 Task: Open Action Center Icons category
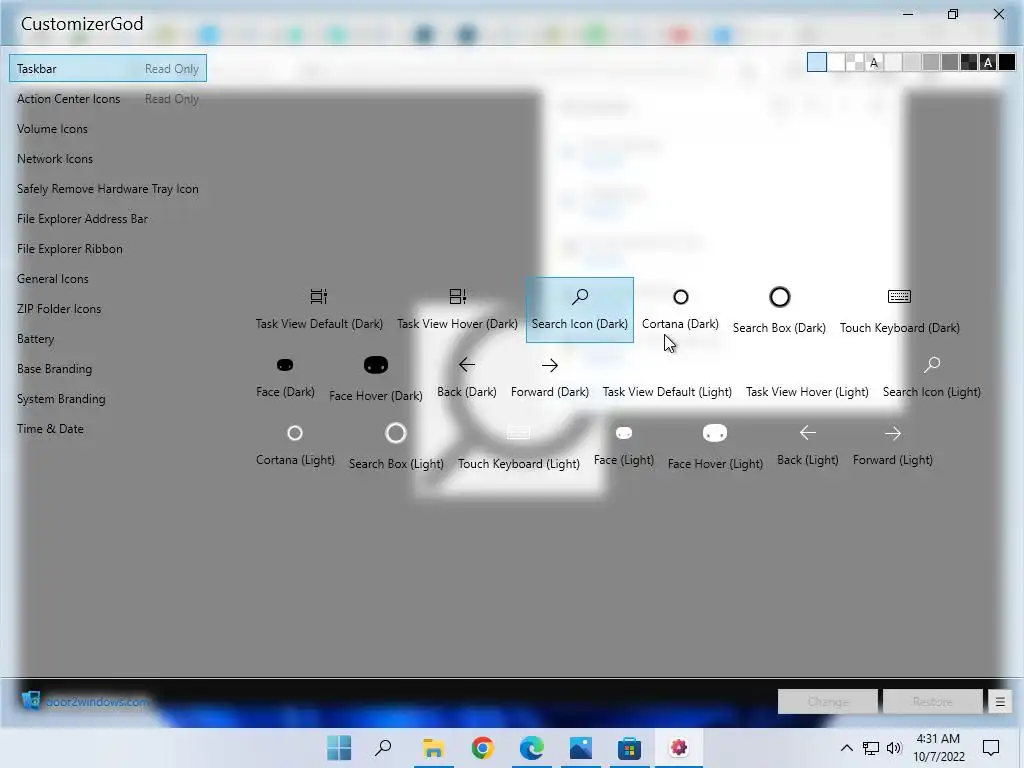(108, 99)
